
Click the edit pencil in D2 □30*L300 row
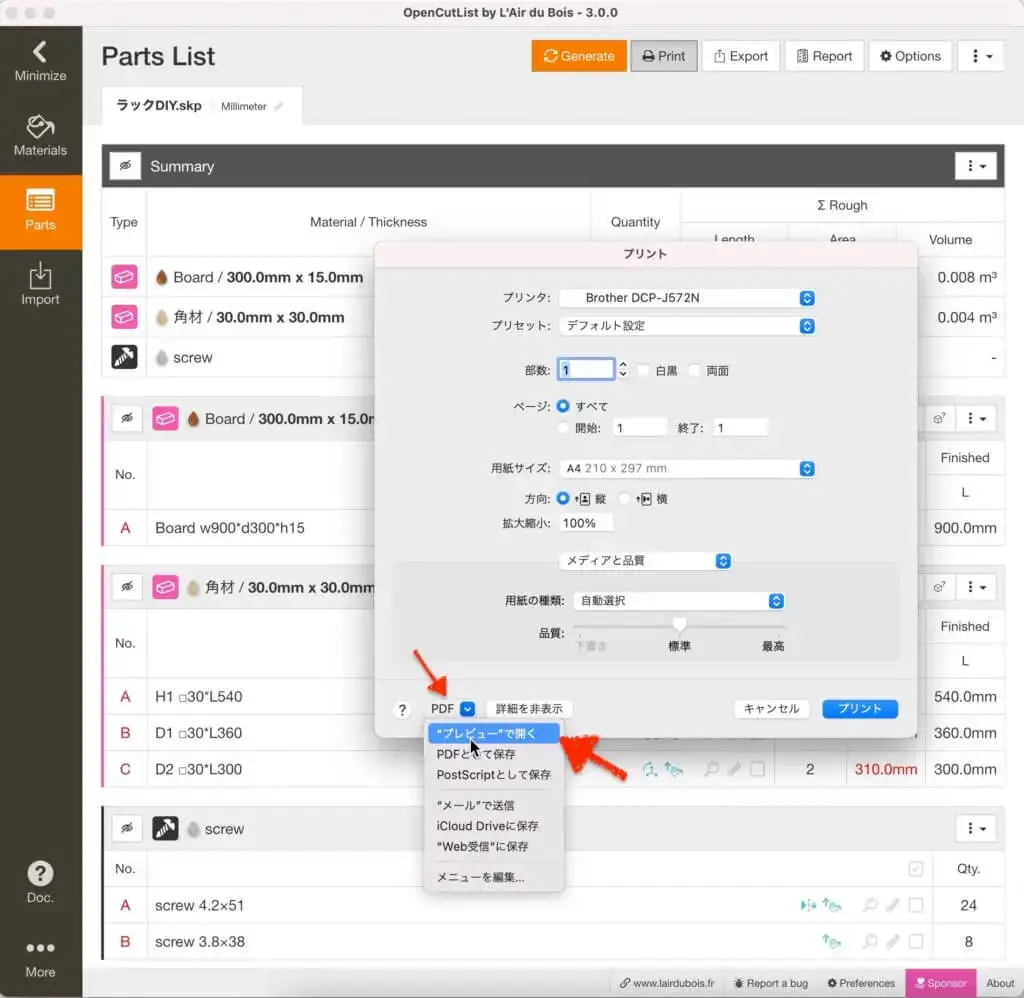coord(734,769)
